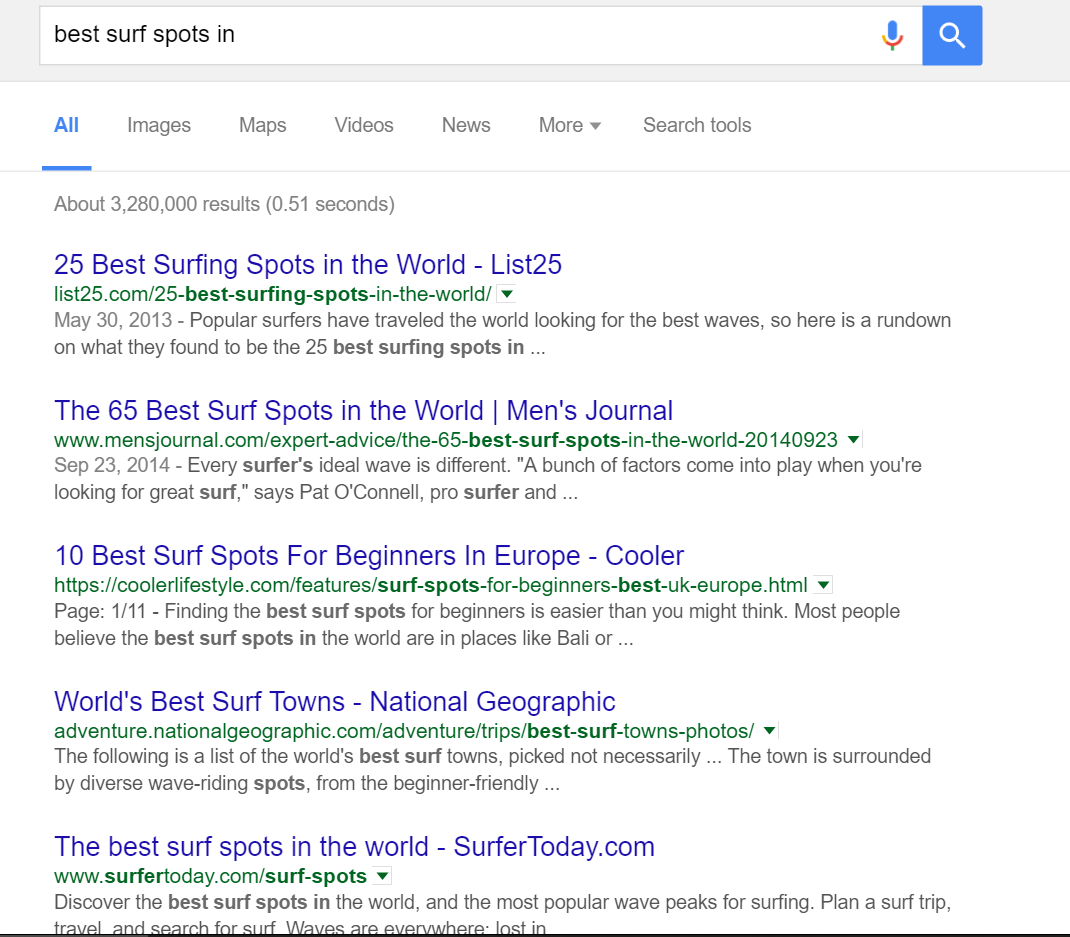Expand the More dropdown menu
The image size is (1070, 937).
click(x=569, y=126)
